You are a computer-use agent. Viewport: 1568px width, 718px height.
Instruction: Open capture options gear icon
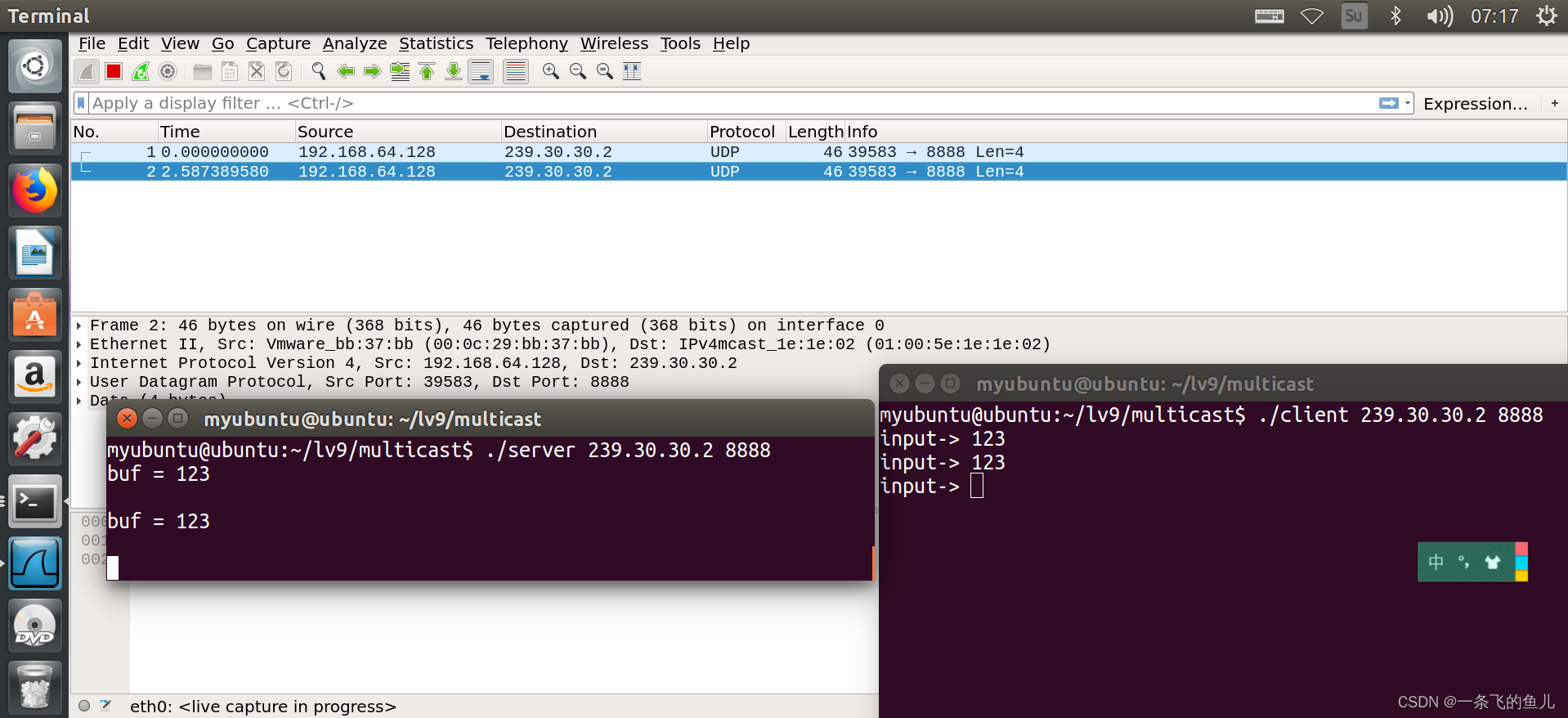(168, 72)
